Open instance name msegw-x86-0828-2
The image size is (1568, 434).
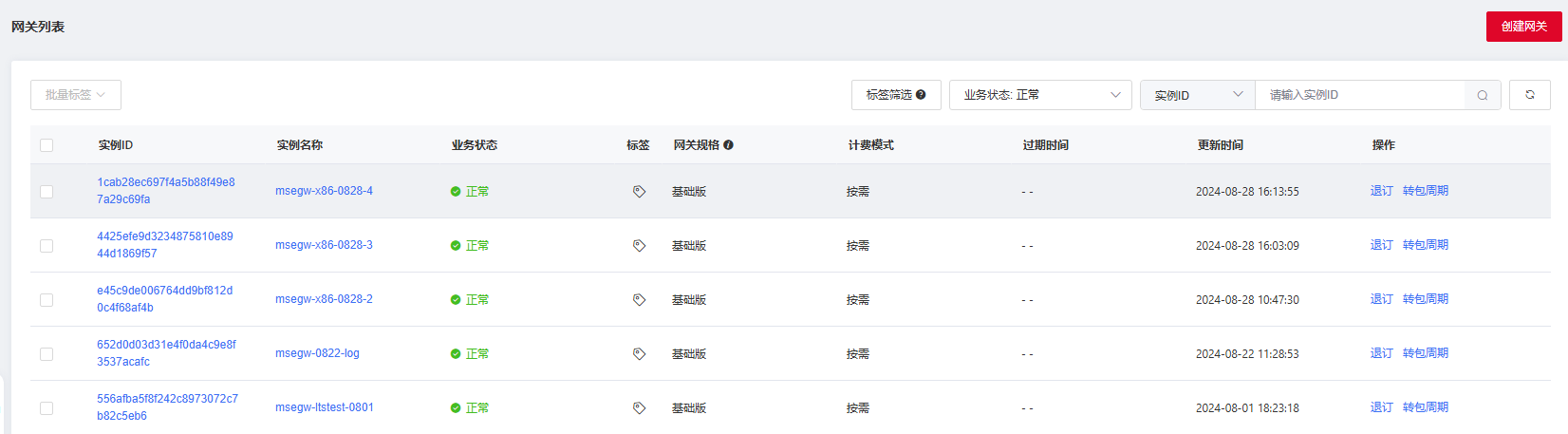click(x=325, y=299)
